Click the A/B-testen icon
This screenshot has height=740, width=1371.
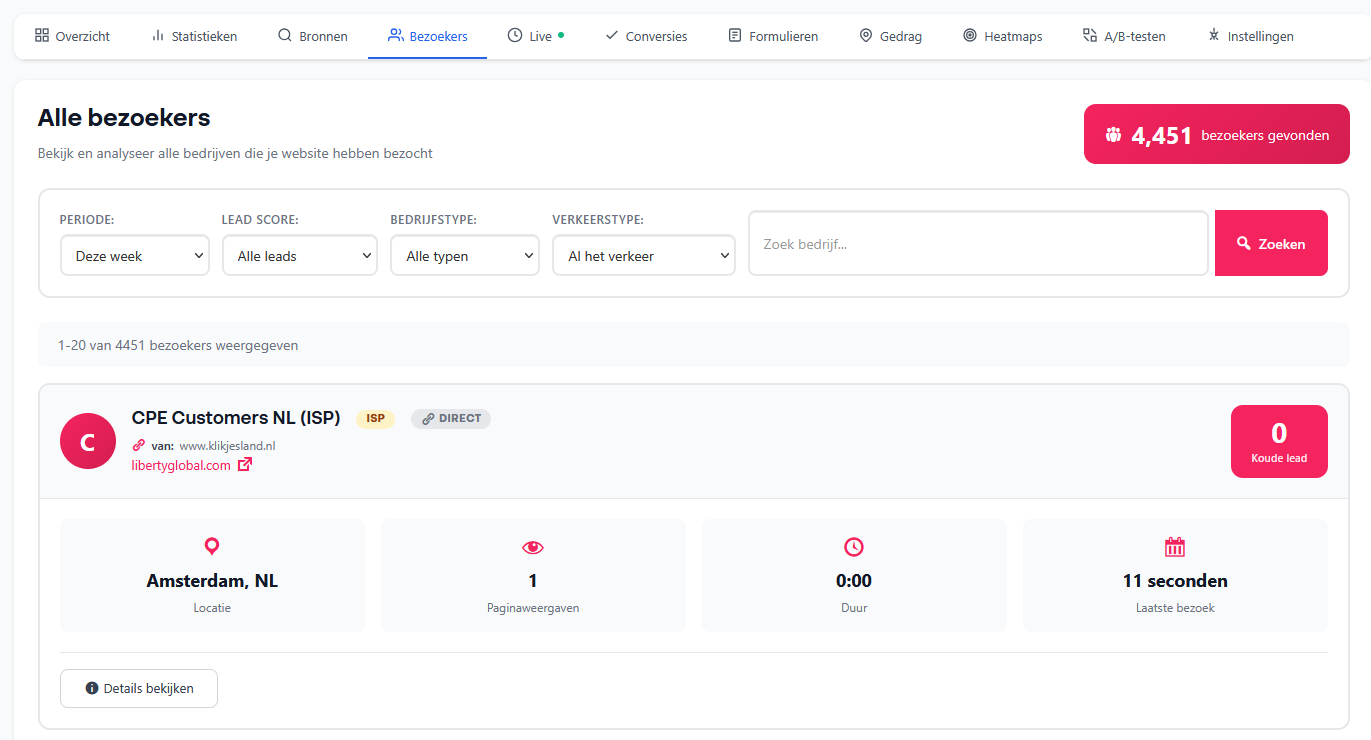click(1090, 35)
